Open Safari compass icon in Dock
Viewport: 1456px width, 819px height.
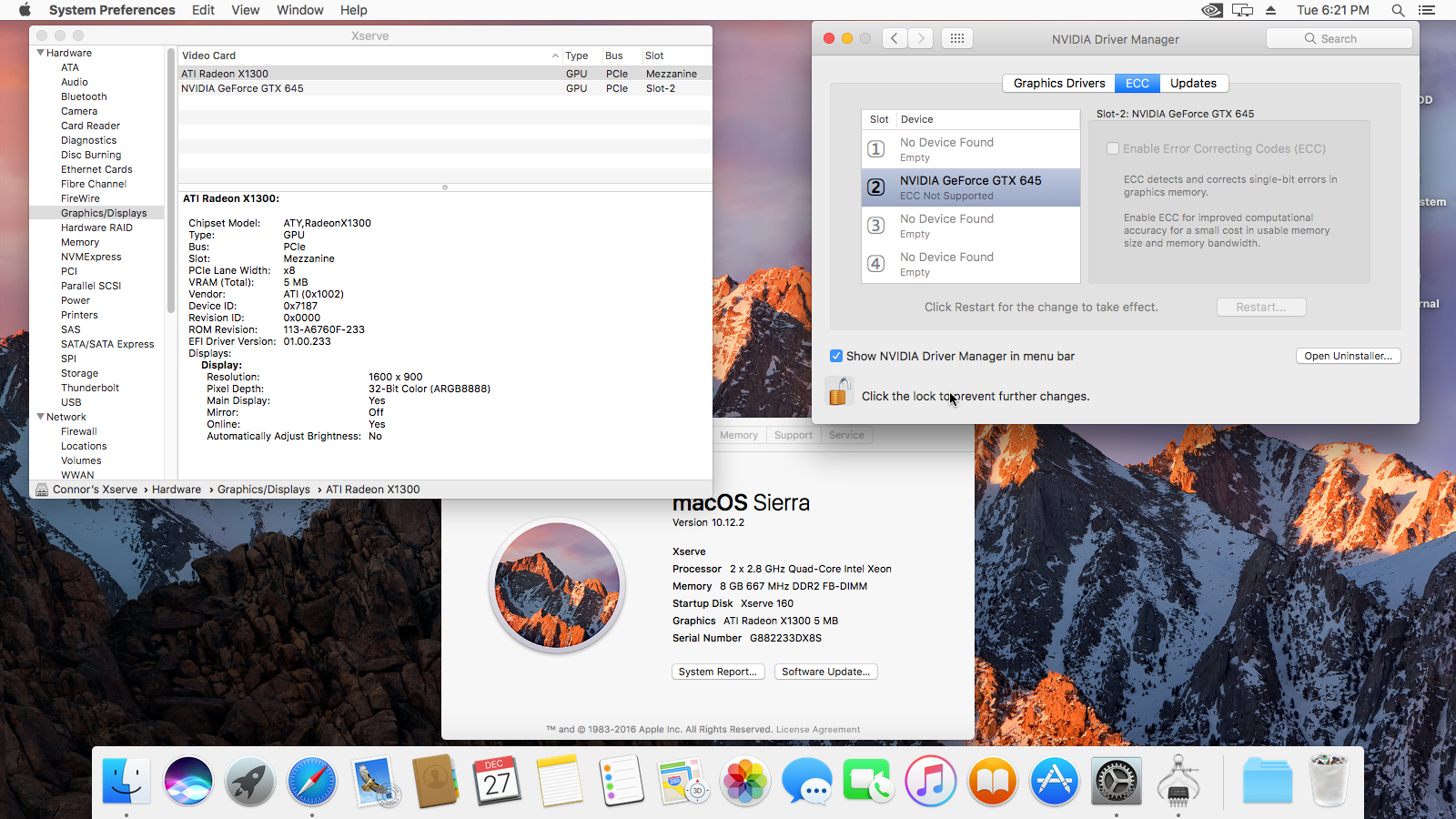tap(311, 781)
